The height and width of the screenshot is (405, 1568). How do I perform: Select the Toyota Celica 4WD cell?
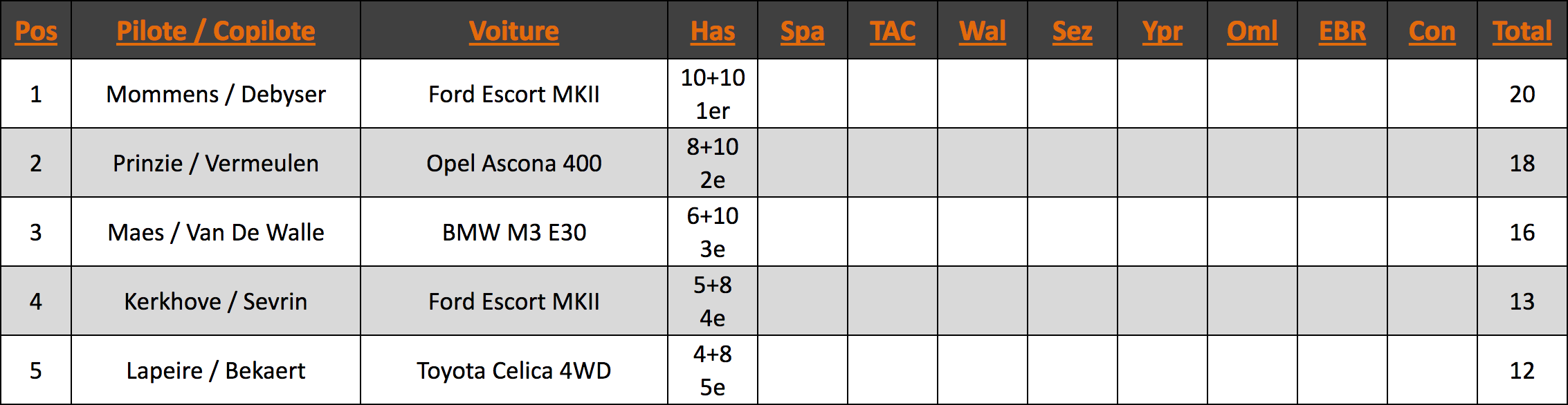pyautogui.click(x=514, y=370)
